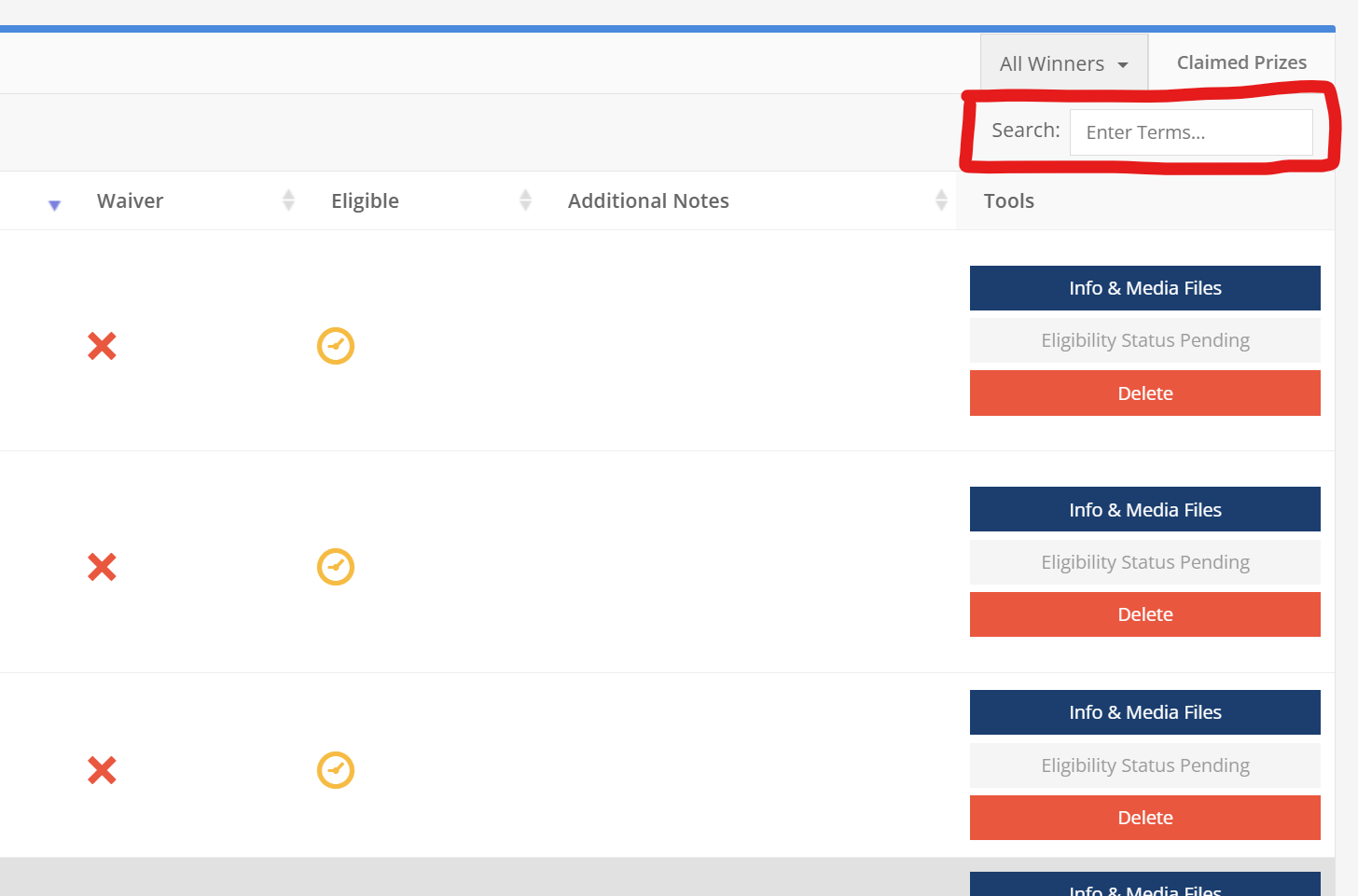Delete the third winner entry
The height and width of the screenshot is (896, 1358).
pyautogui.click(x=1144, y=818)
